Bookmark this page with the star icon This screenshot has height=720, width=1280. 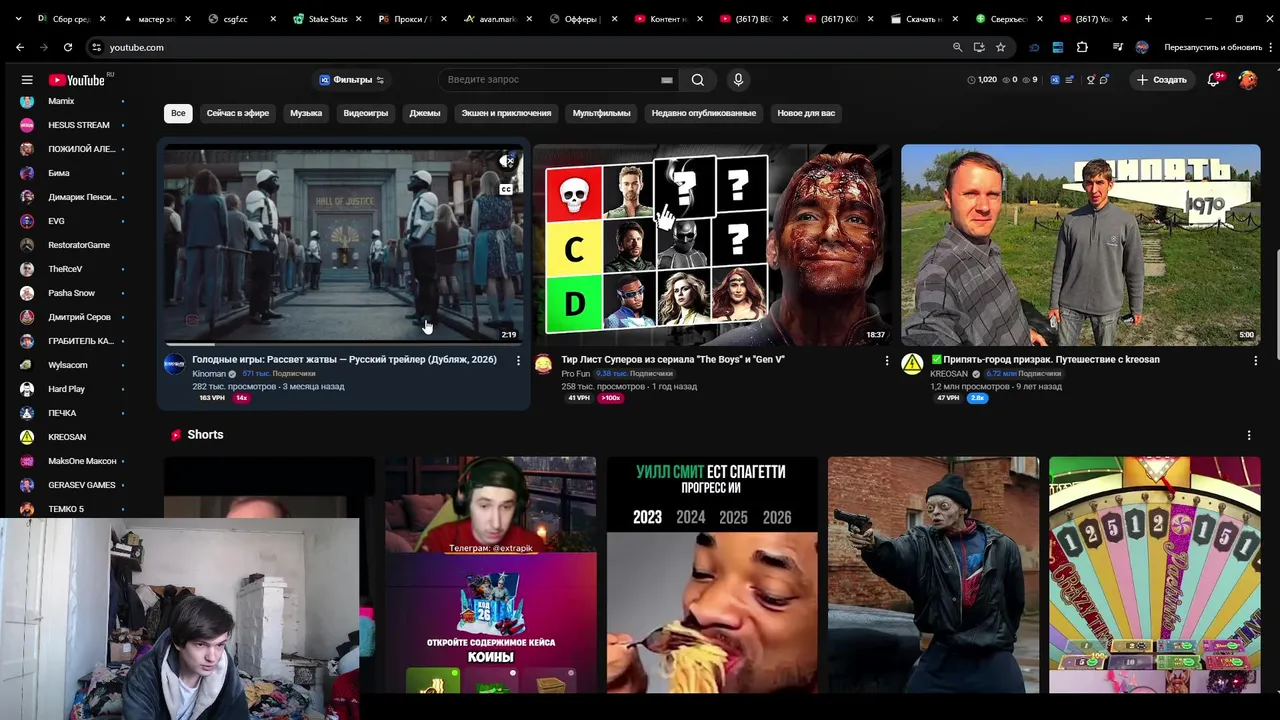(x=1000, y=47)
